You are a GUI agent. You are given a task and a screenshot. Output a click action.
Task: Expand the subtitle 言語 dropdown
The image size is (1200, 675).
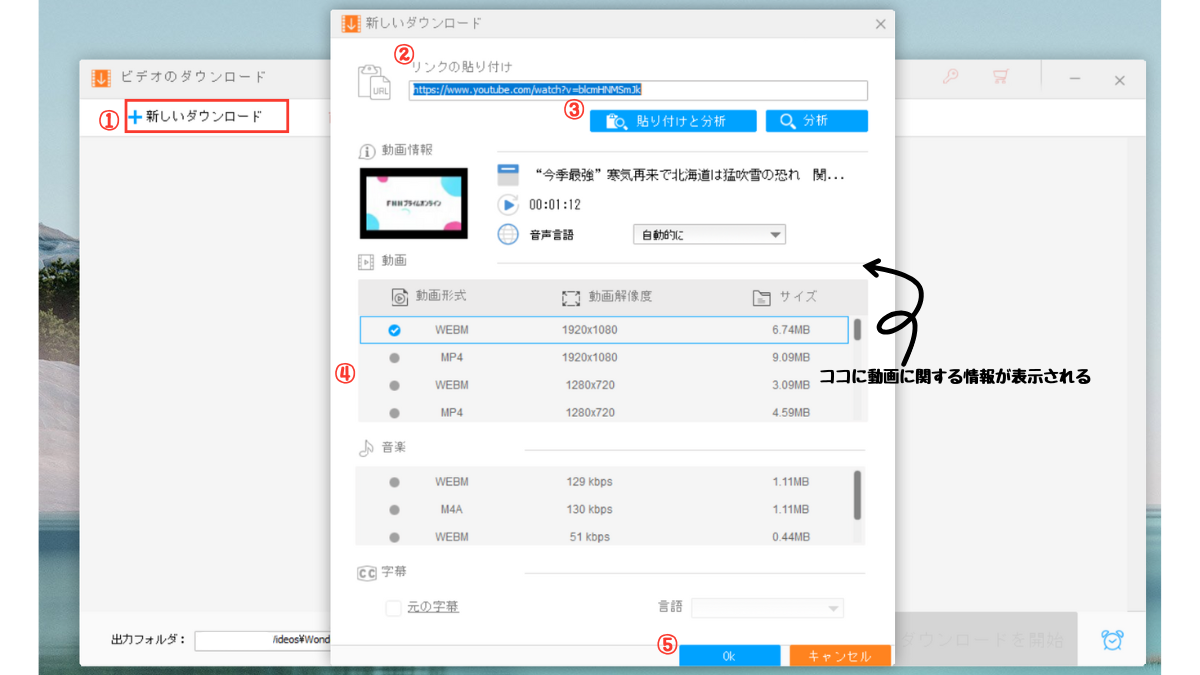coord(767,608)
